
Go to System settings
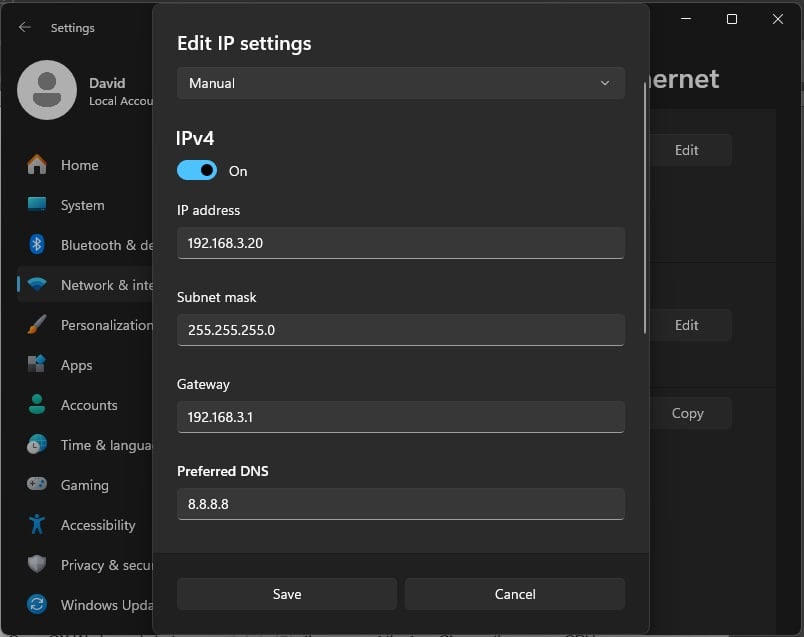click(x=83, y=205)
